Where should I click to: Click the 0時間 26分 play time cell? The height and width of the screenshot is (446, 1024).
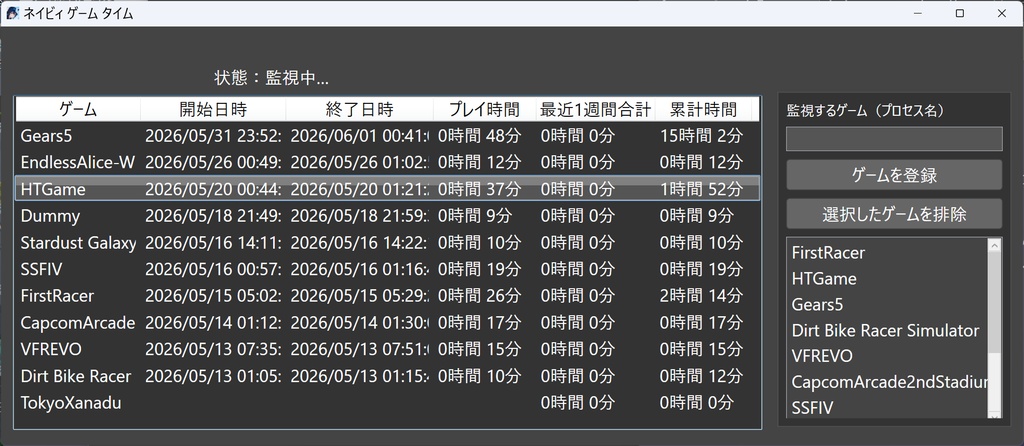click(x=479, y=296)
